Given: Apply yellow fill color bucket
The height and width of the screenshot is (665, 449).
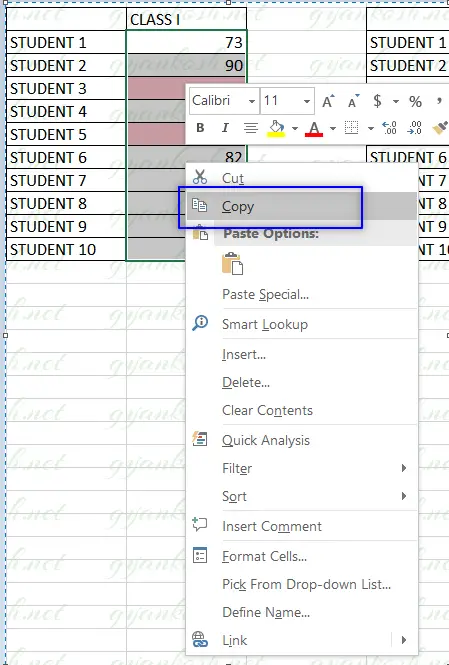Looking at the screenshot, I should [x=276, y=128].
